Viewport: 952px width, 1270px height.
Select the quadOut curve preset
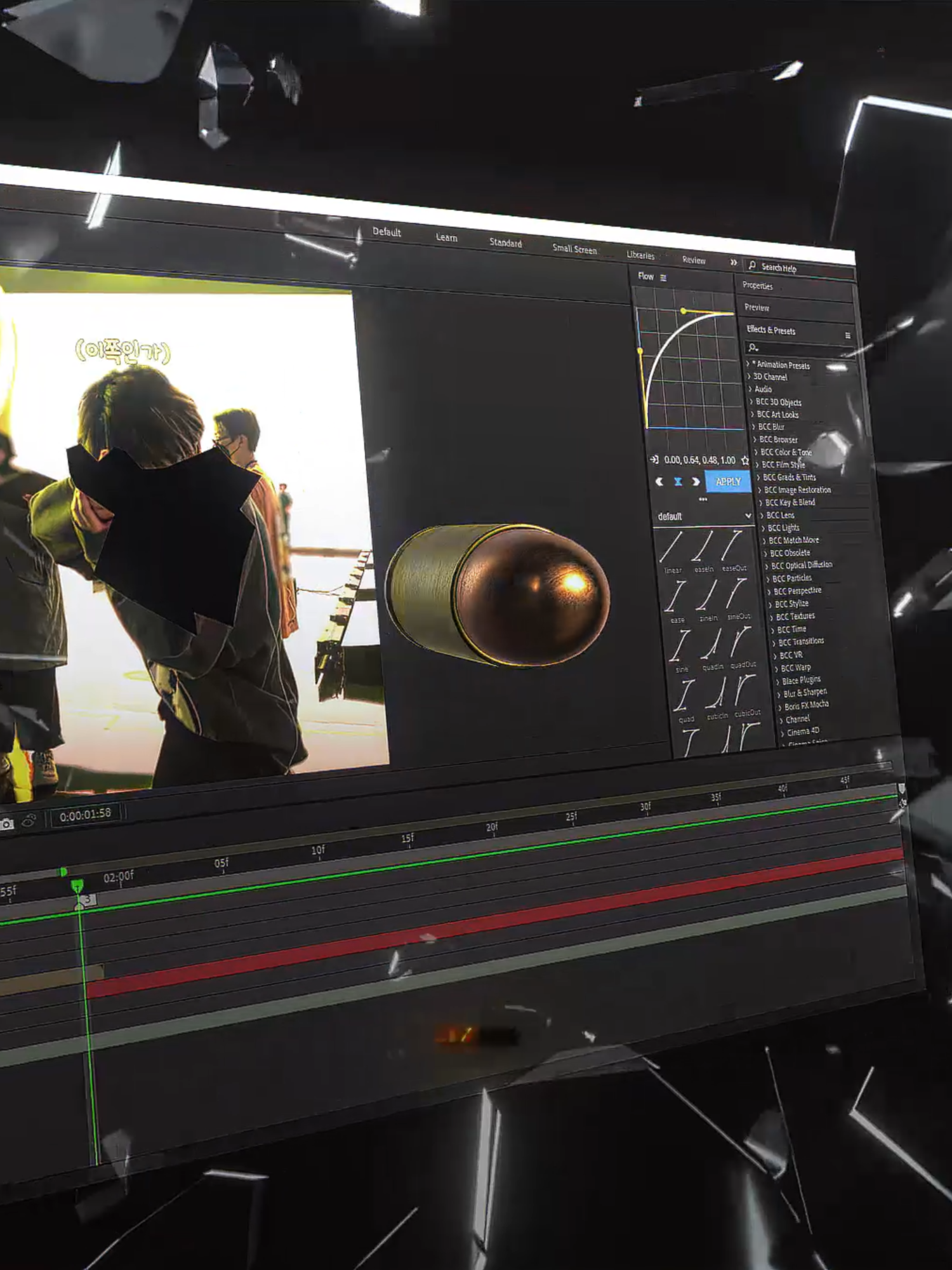[x=743, y=646]
